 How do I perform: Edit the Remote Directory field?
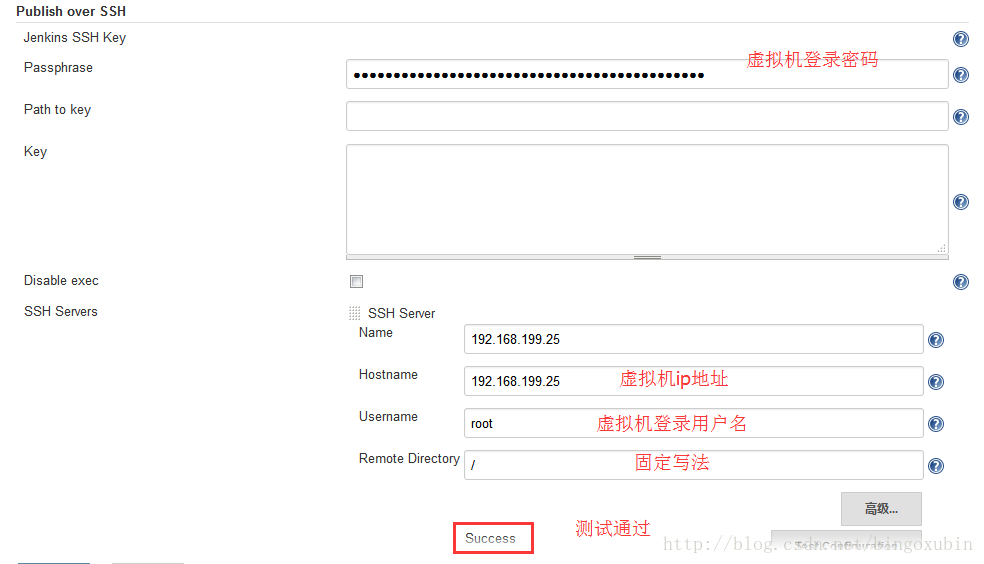click(x=693, y=465)
